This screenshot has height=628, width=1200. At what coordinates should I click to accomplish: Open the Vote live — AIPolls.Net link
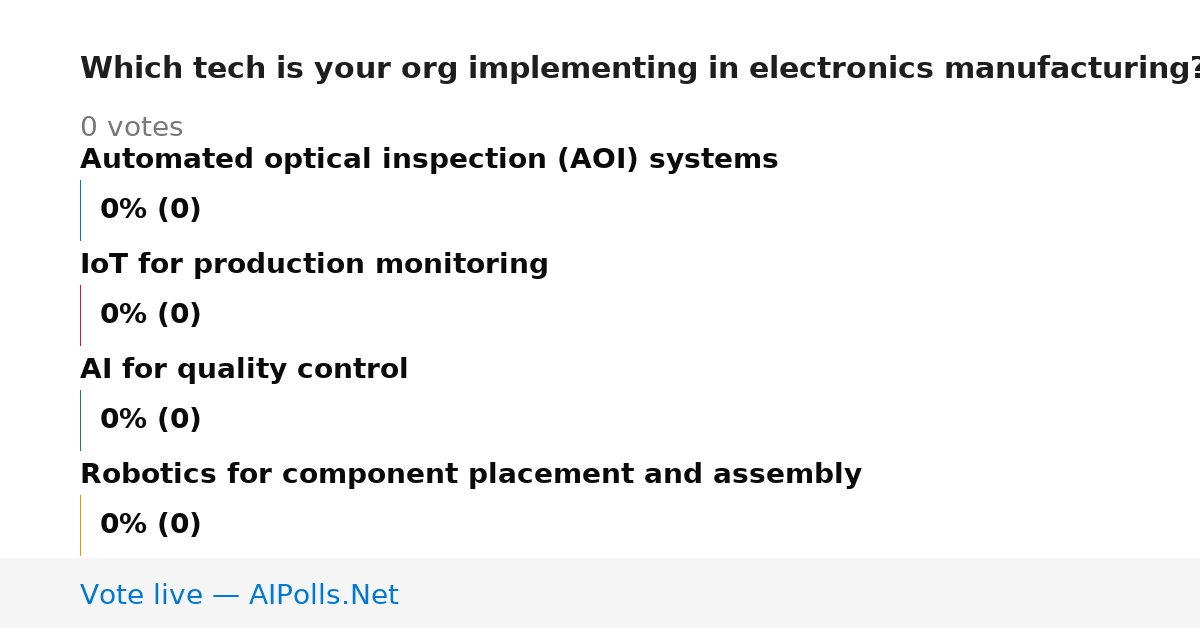click(x=239, y=596)
